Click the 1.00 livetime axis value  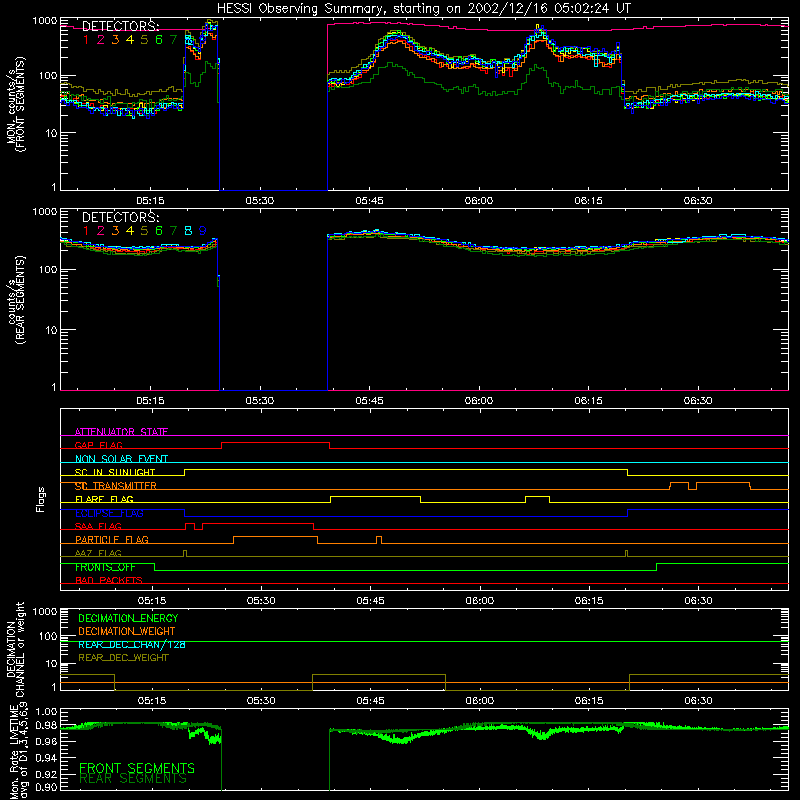(46, 712)
